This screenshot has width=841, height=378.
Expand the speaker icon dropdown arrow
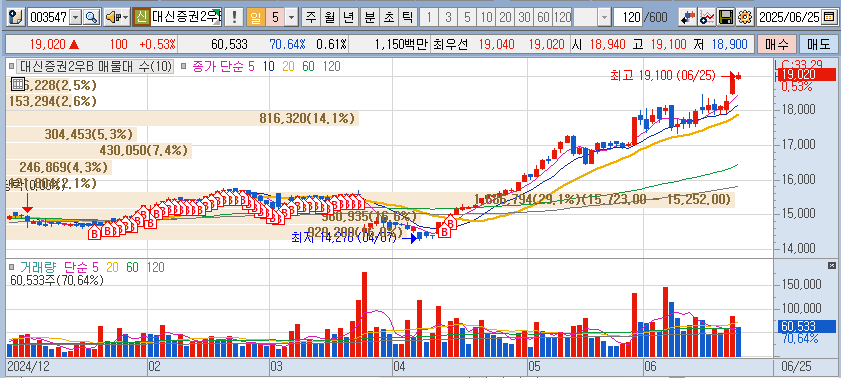click(125, 17)
